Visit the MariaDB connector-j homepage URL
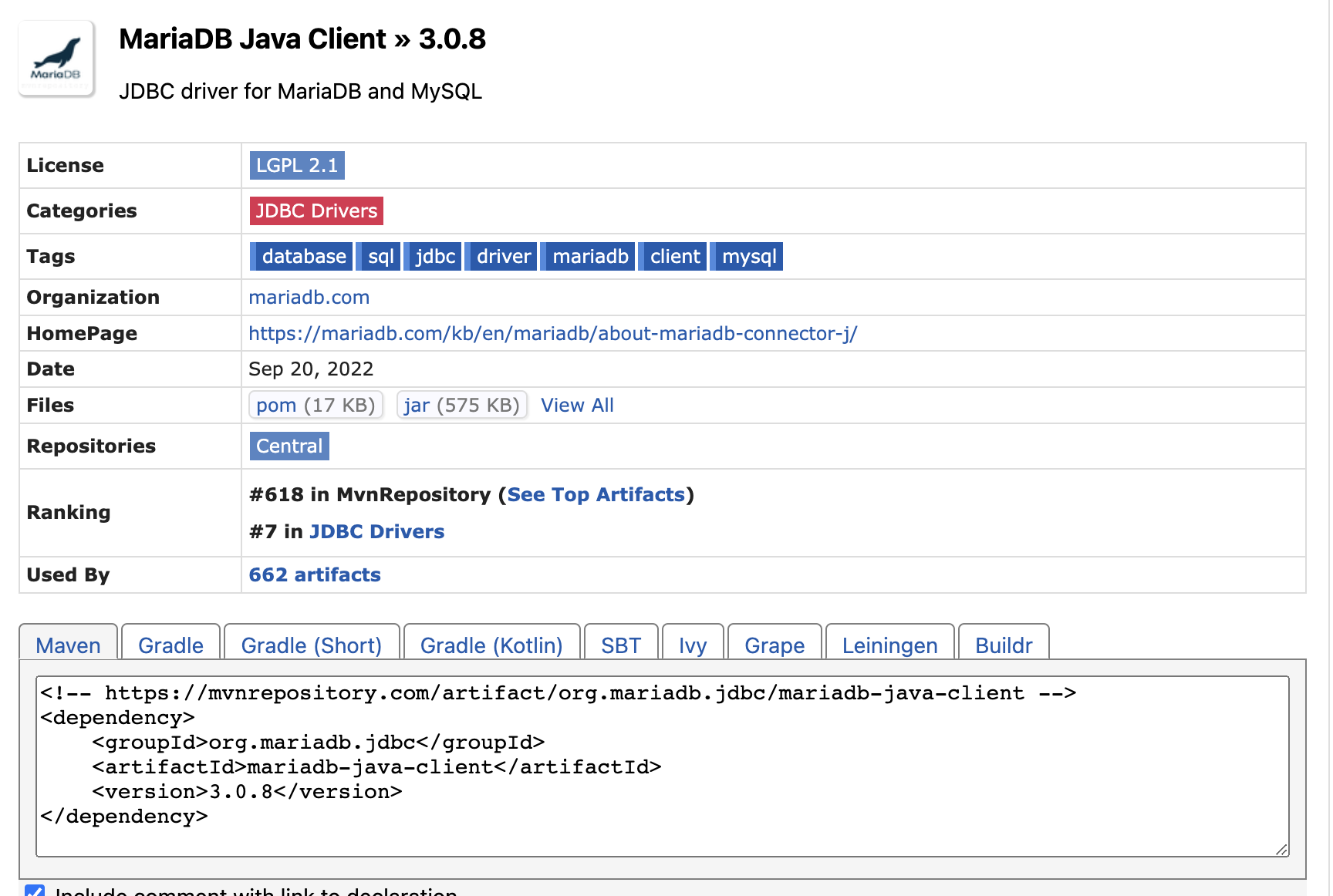This screenshot has width=1333, height=896. [553, 333]
